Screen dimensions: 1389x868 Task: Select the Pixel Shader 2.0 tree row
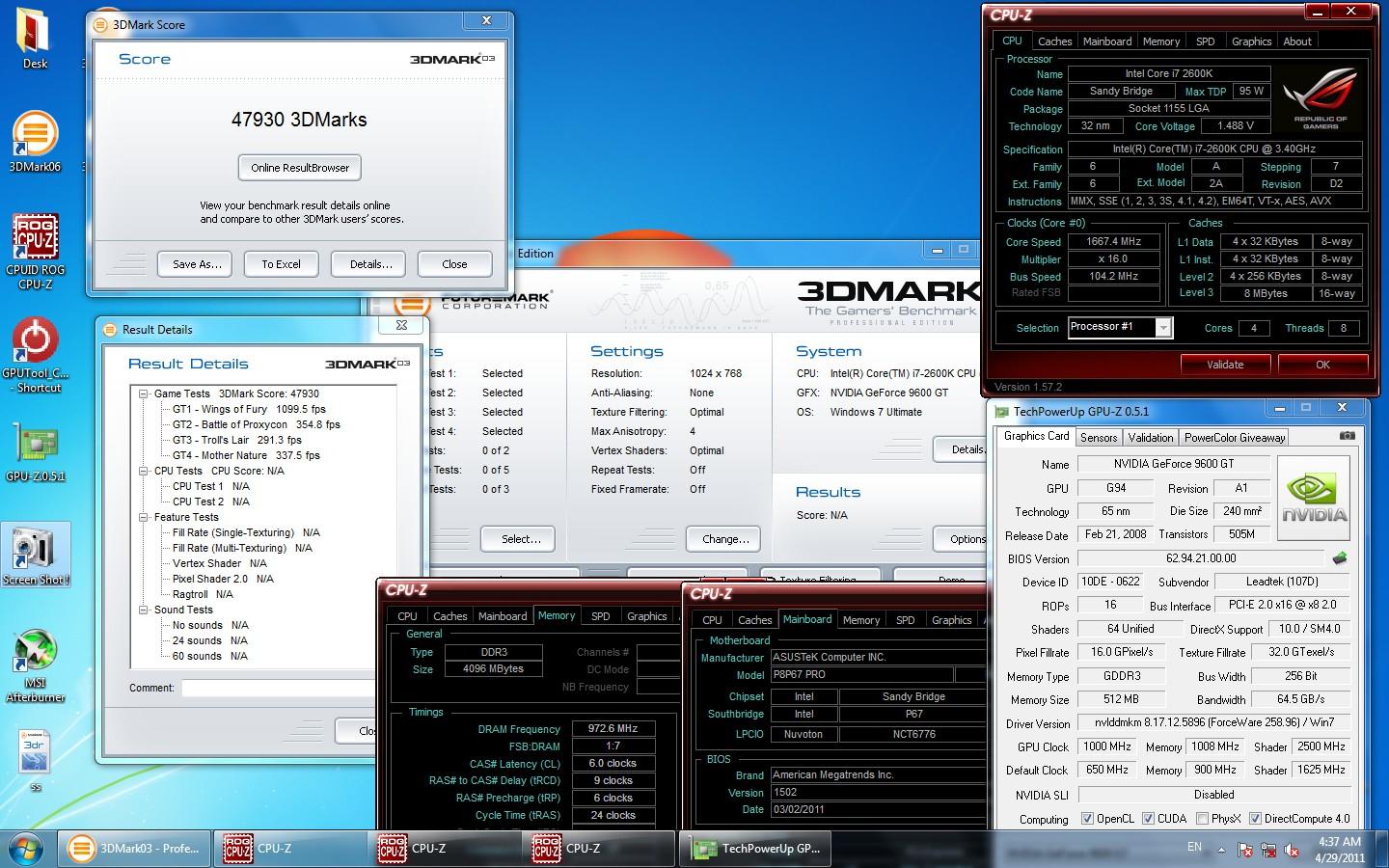coord(223,579)
